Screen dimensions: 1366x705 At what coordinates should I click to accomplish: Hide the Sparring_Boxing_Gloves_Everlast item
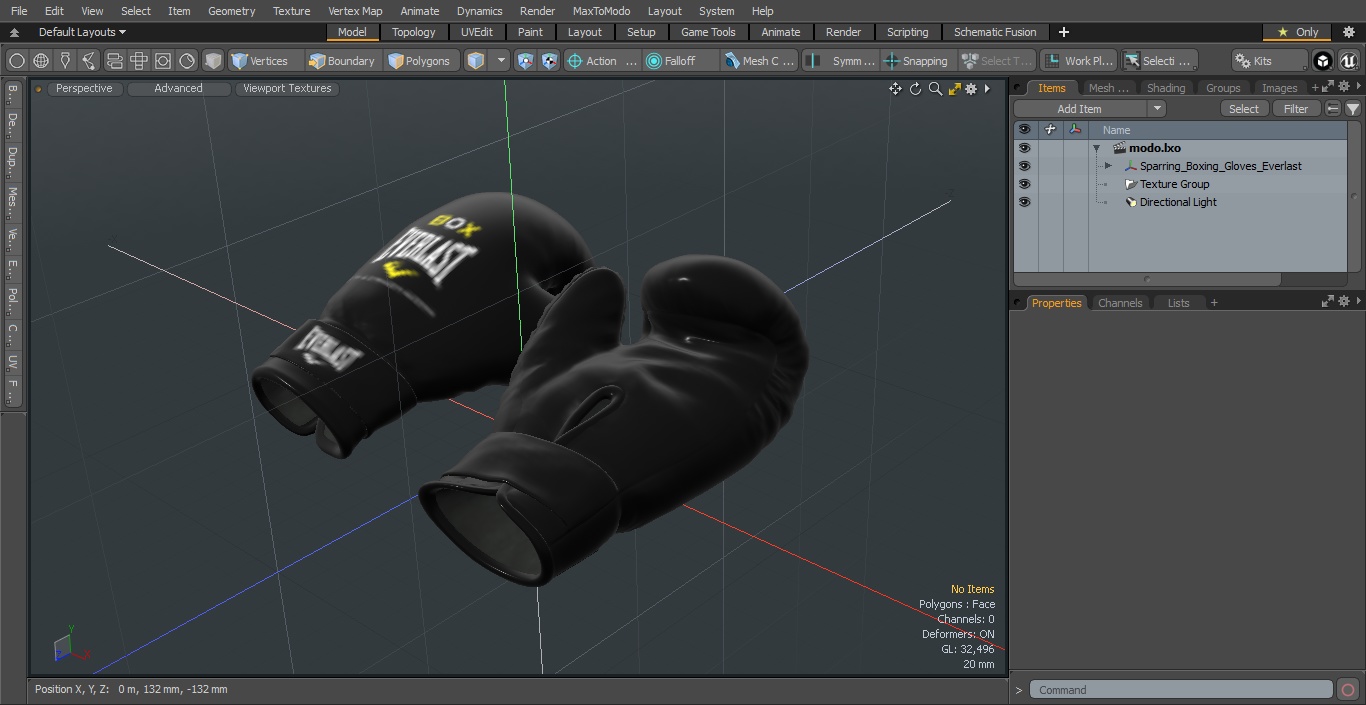pos(1024,166)
